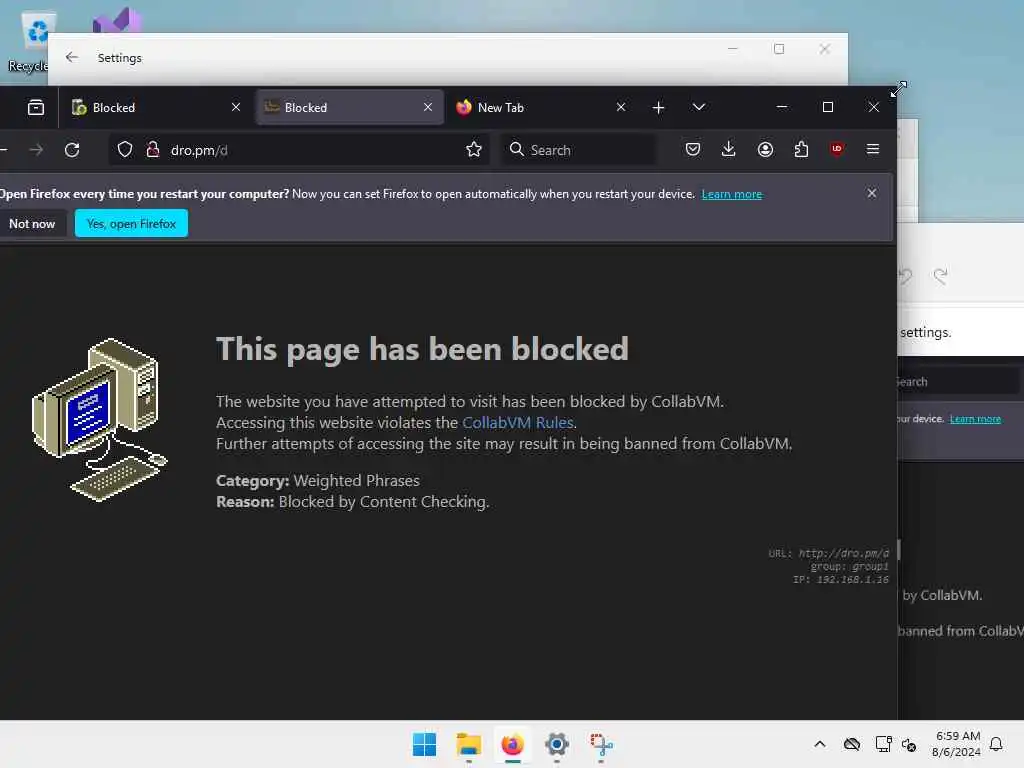Open tracking protection shield icon

(x=125, y=150)
